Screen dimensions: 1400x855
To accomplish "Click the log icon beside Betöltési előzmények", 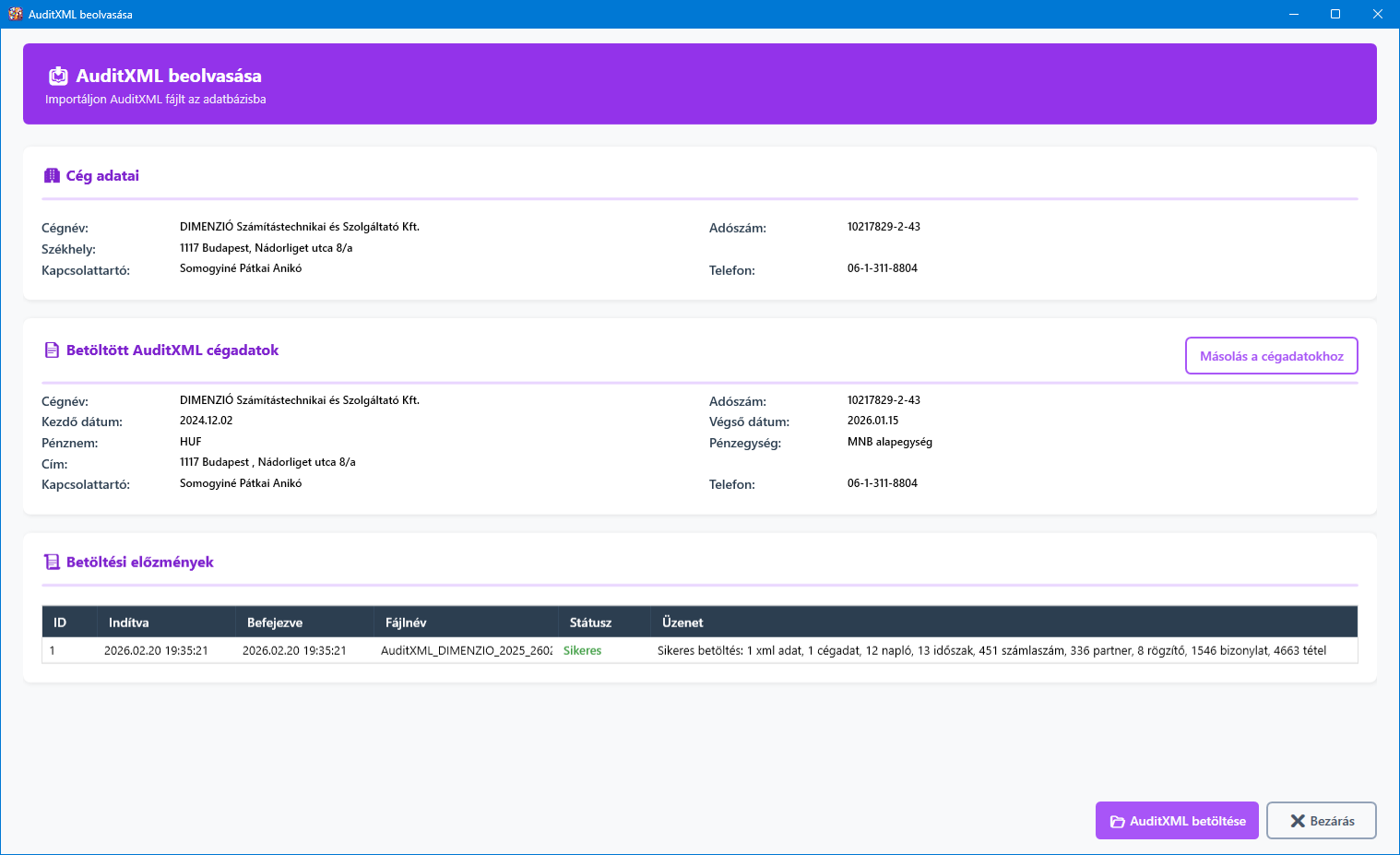I will pos(52,563).
